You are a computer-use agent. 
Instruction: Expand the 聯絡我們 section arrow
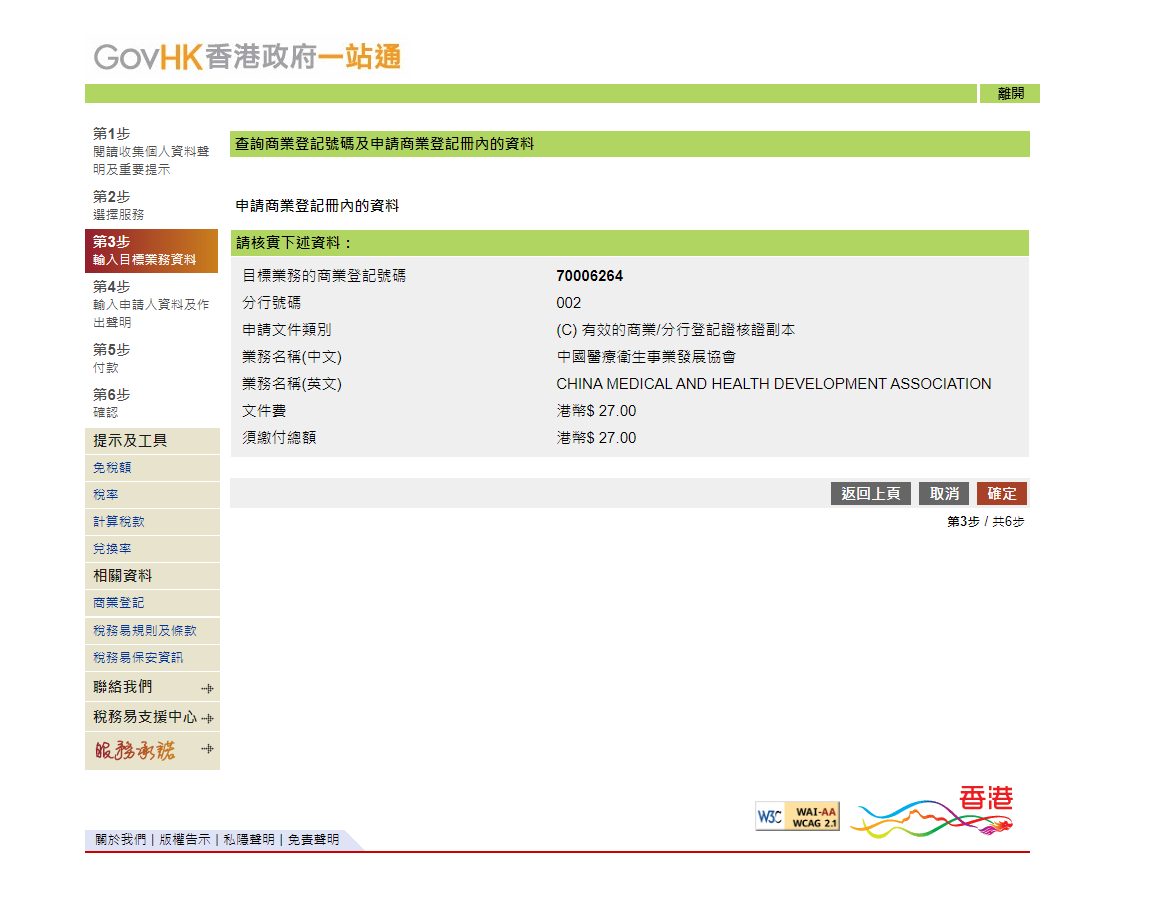pos(207,688)
